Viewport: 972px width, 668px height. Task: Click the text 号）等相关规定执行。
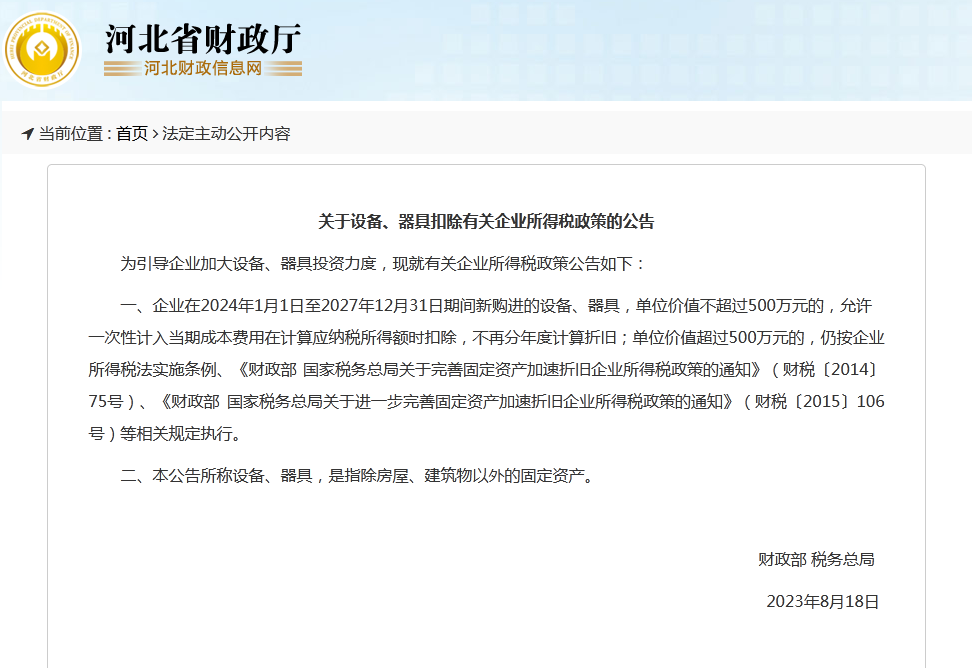click(166, 434)
